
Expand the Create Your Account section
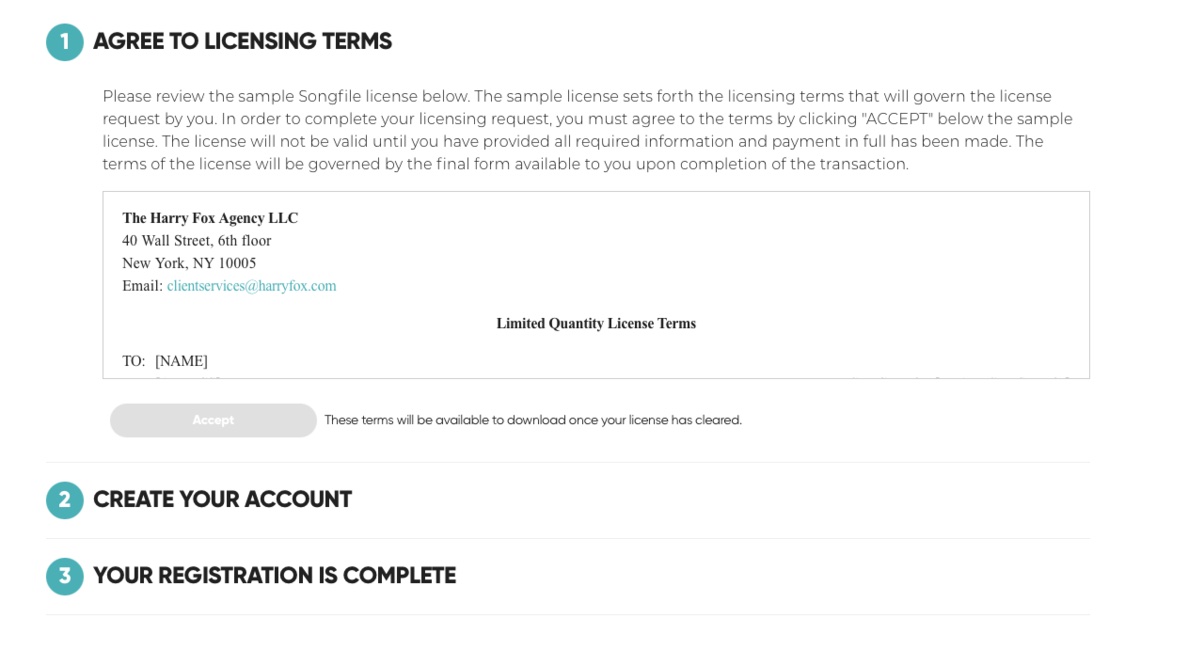coord(222,500)
